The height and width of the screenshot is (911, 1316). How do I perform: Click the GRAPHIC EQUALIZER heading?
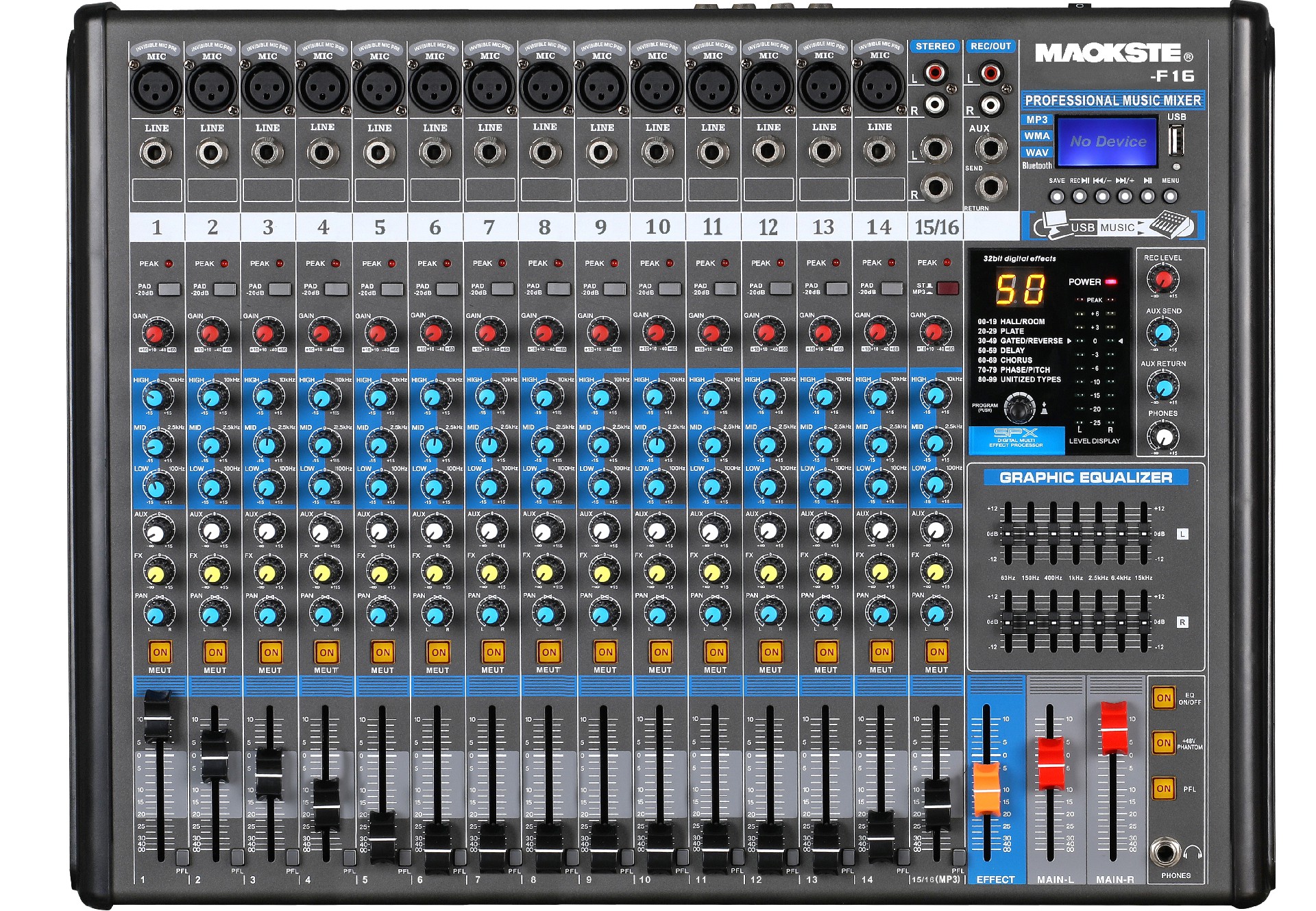pyautogui.click(x=1086, y=477)
